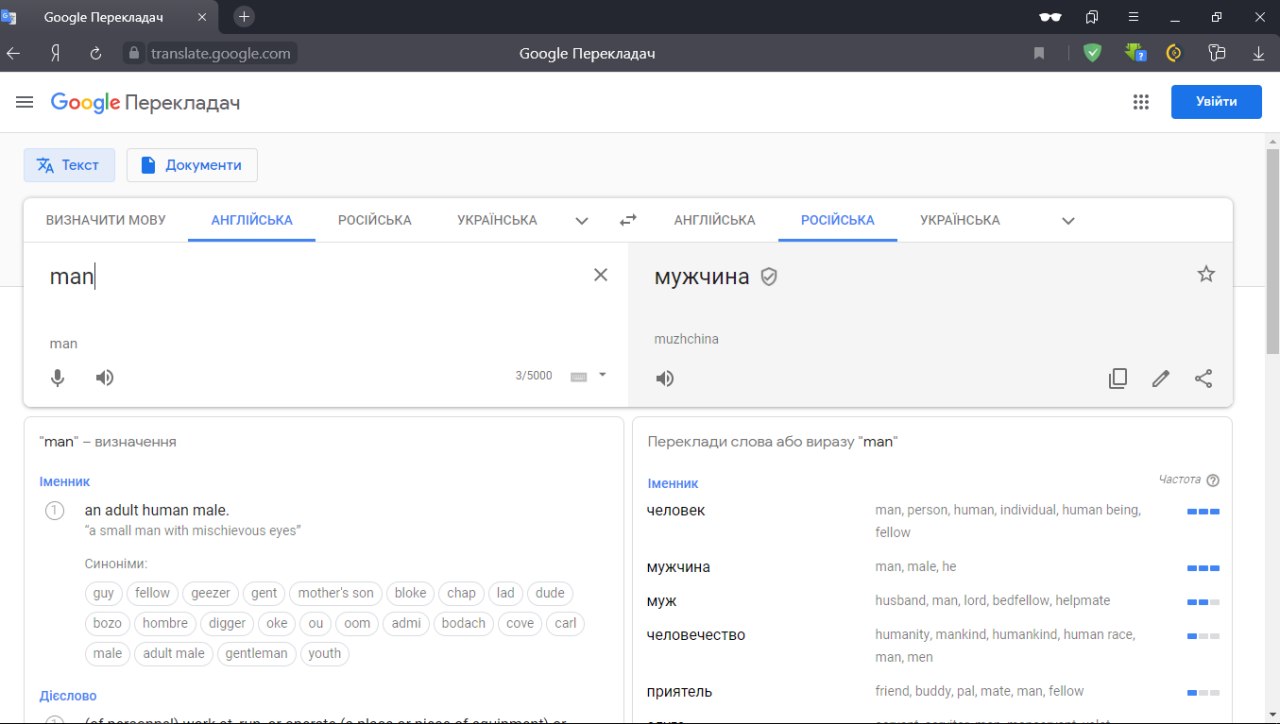This screenshot has width=1280, height=724.
Task: Click the synonym chip "mother's son"
Action: click(x=336, y=593)
